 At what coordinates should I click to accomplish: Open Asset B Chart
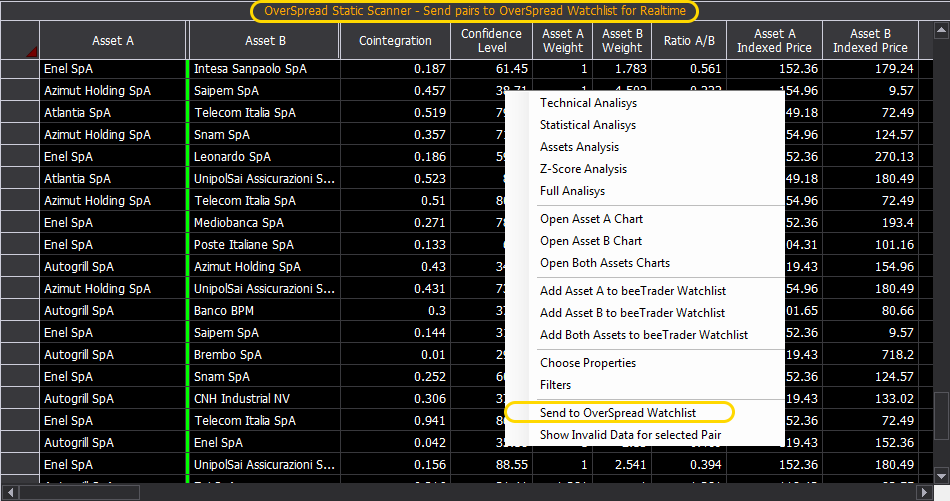tap(591, 241)
